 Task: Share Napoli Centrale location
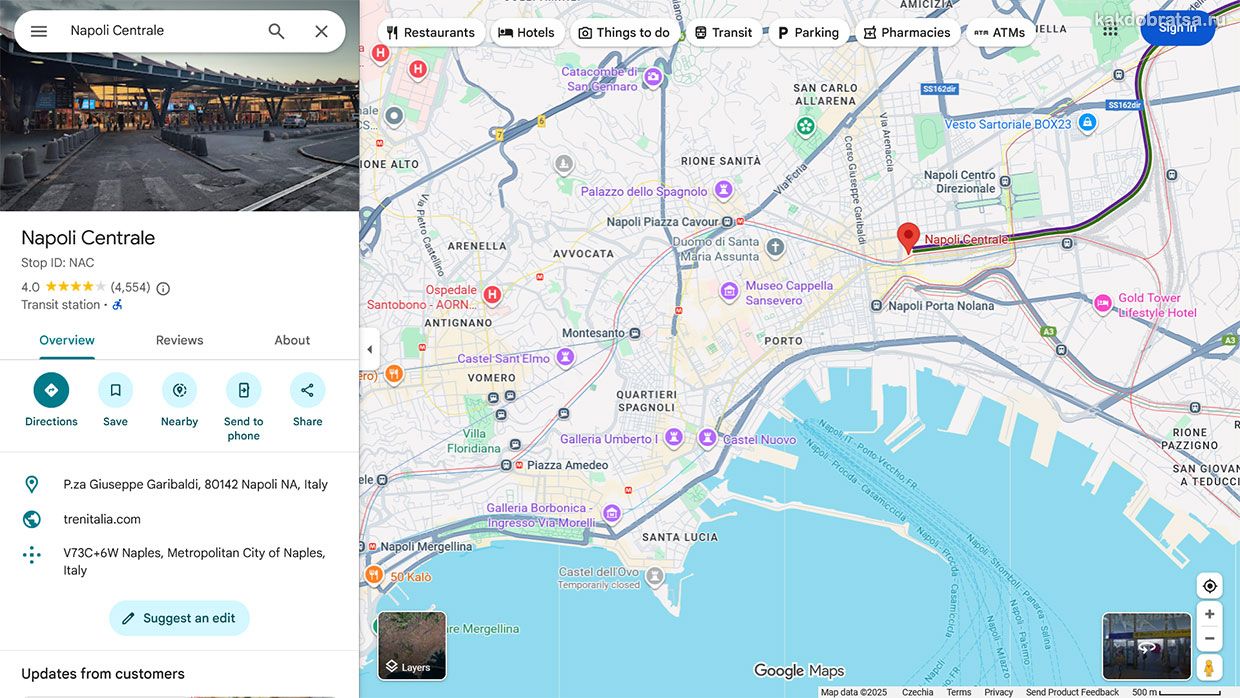307,390
